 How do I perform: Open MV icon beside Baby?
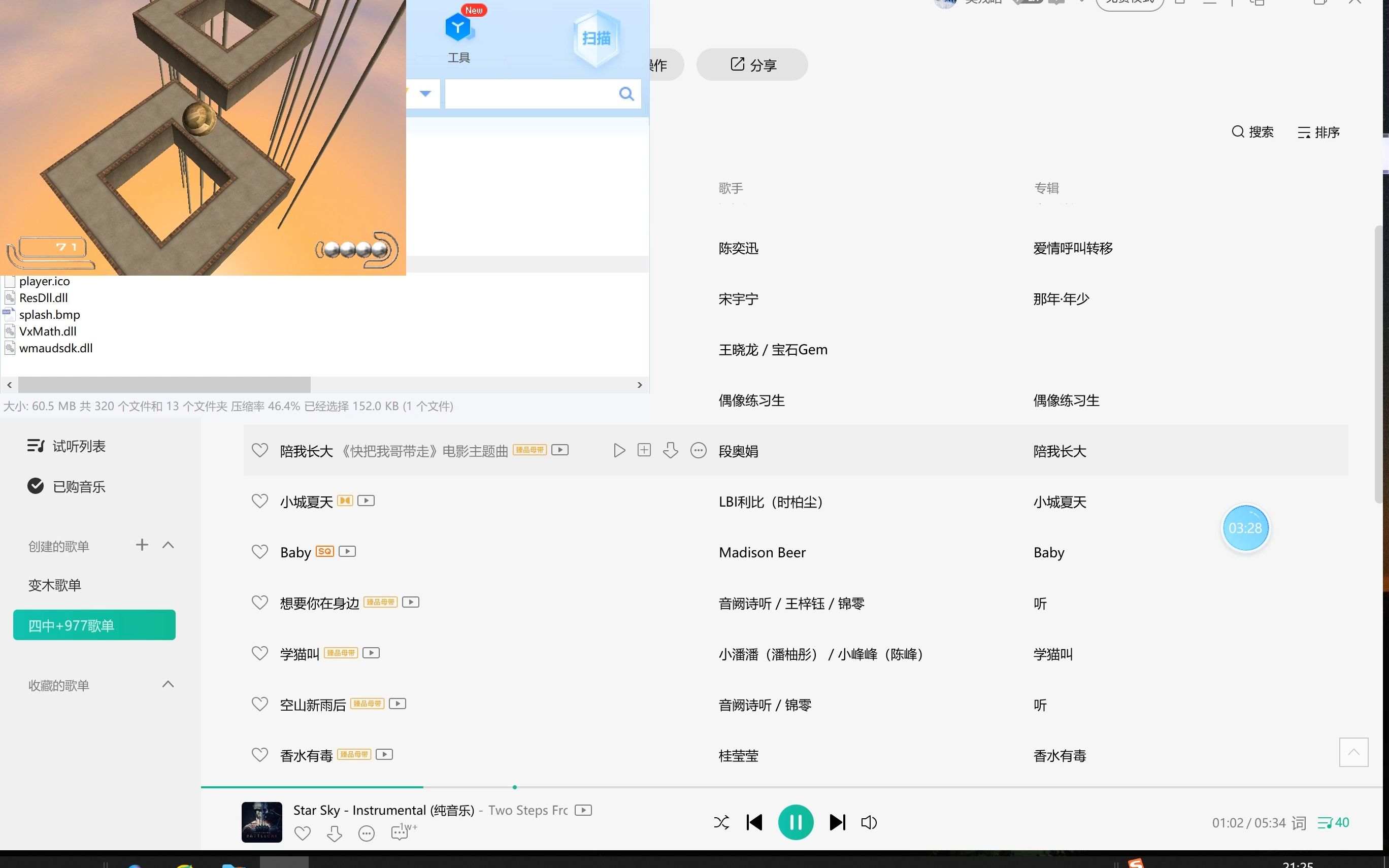[x=347, y=551]
